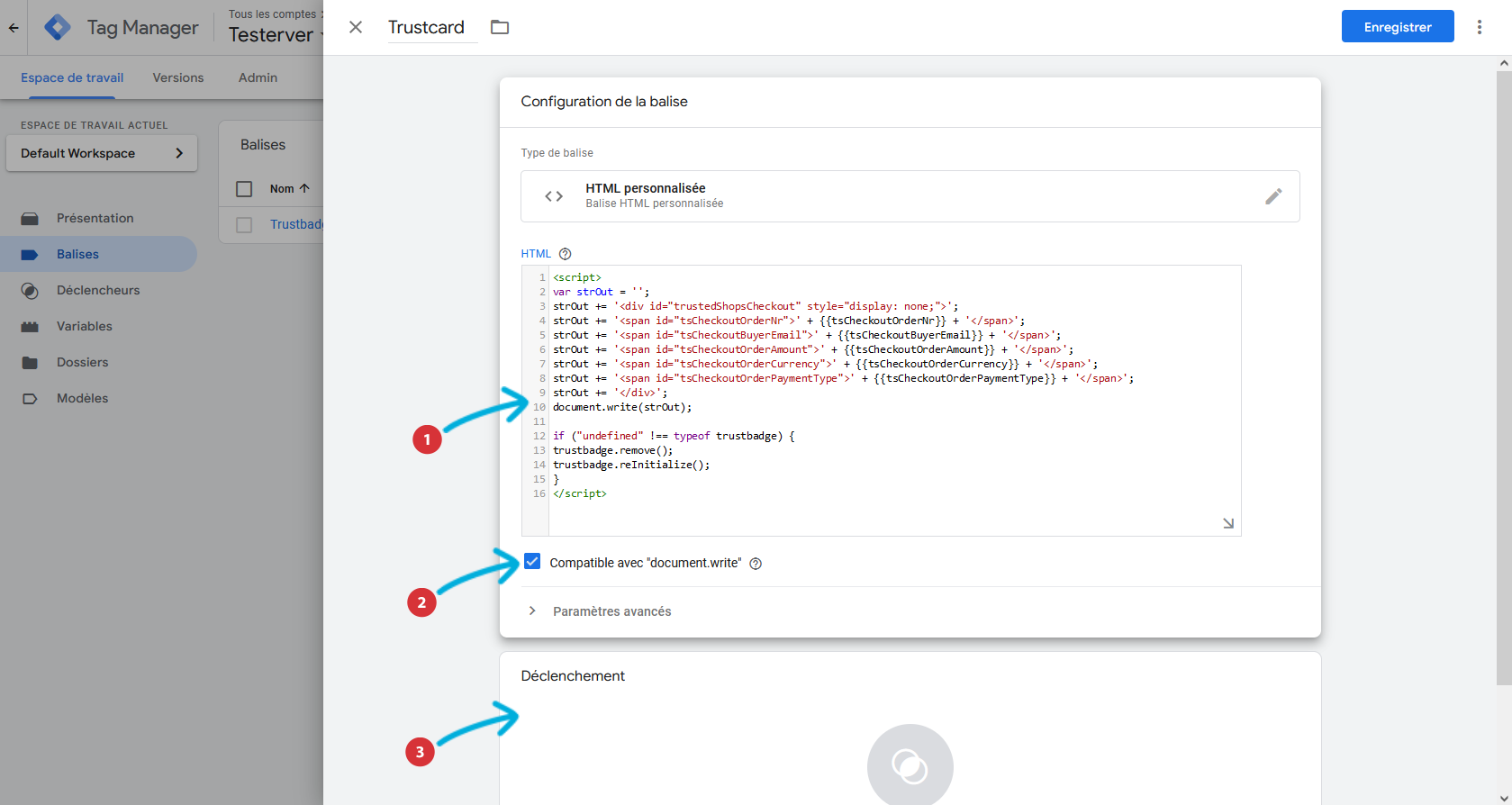
Task: Open Dossiers in the sidebar
Action: (98, 362)
